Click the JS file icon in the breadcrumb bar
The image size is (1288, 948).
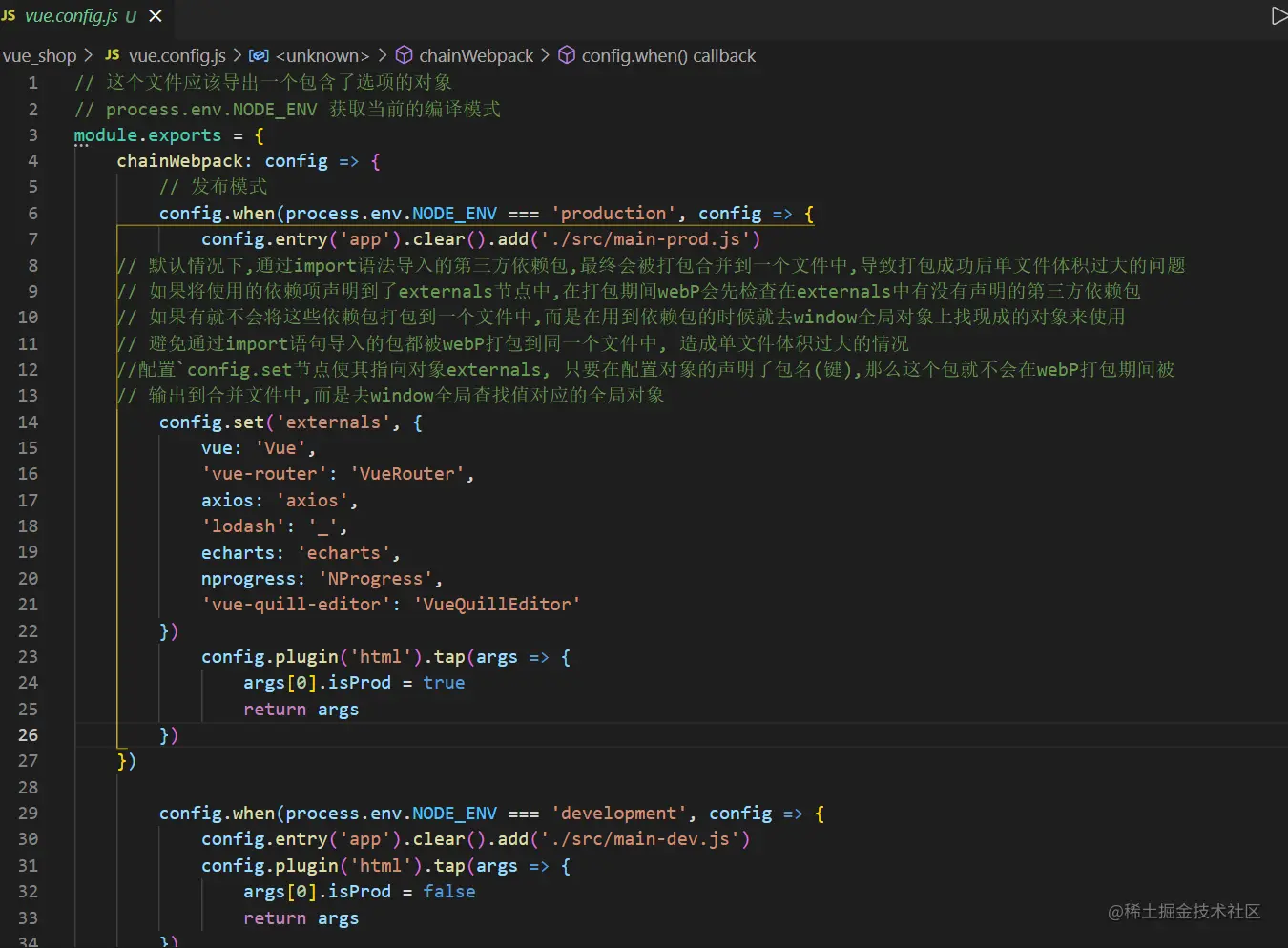click(x=112, y=55)
